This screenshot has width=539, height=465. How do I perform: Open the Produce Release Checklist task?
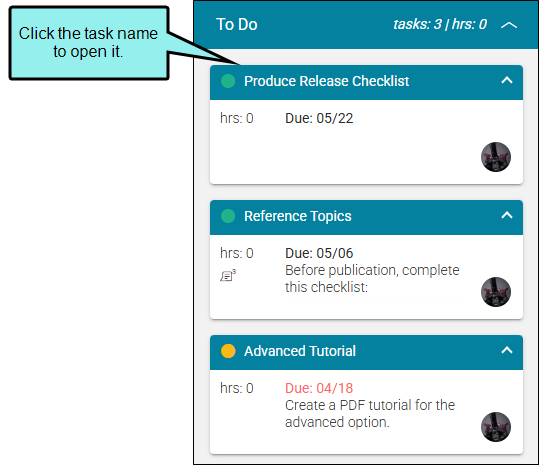click(x=326, y=81)
